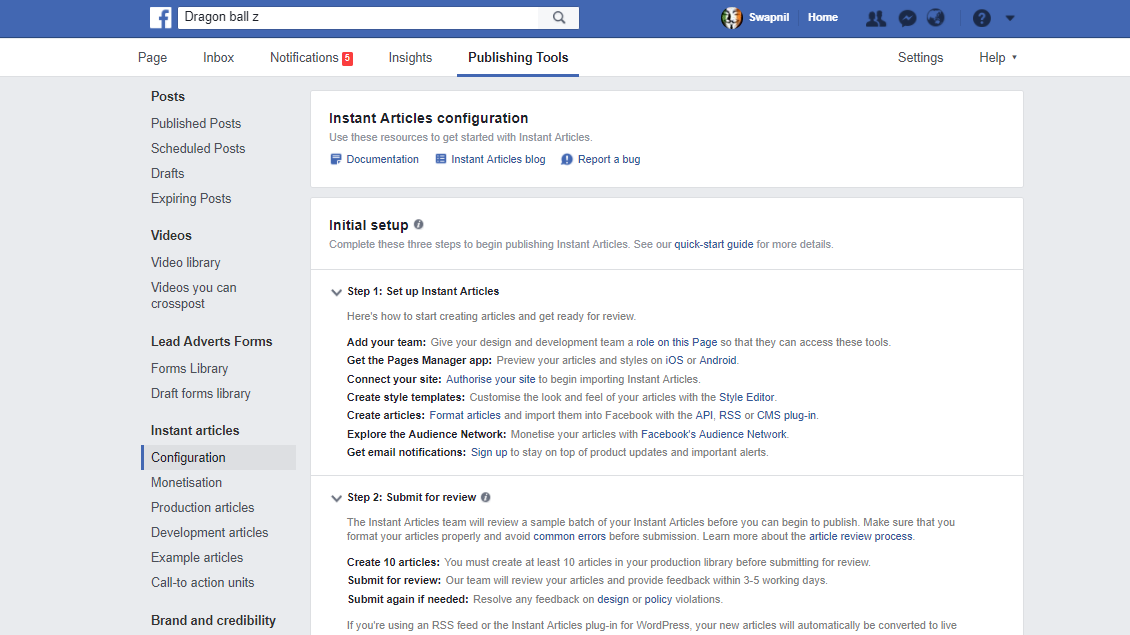Open Published Posts in sidebar
This screenshot has height=635, width=1130.
(196, 123)
